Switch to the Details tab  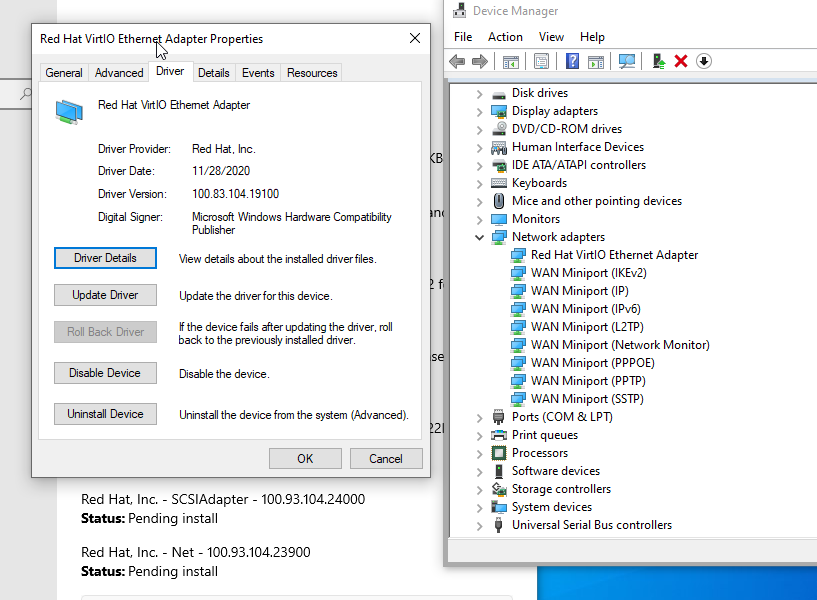214,73
